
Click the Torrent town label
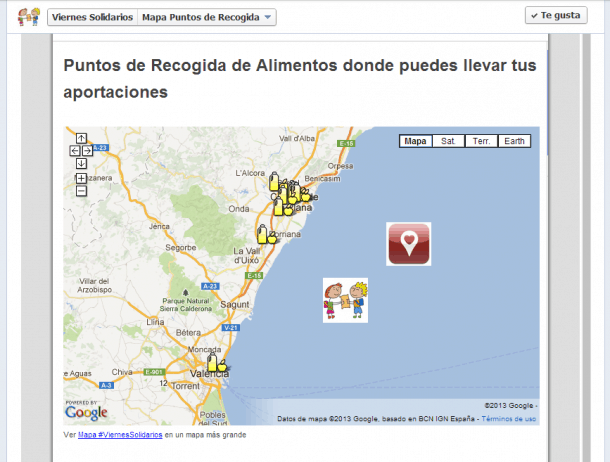186,386
